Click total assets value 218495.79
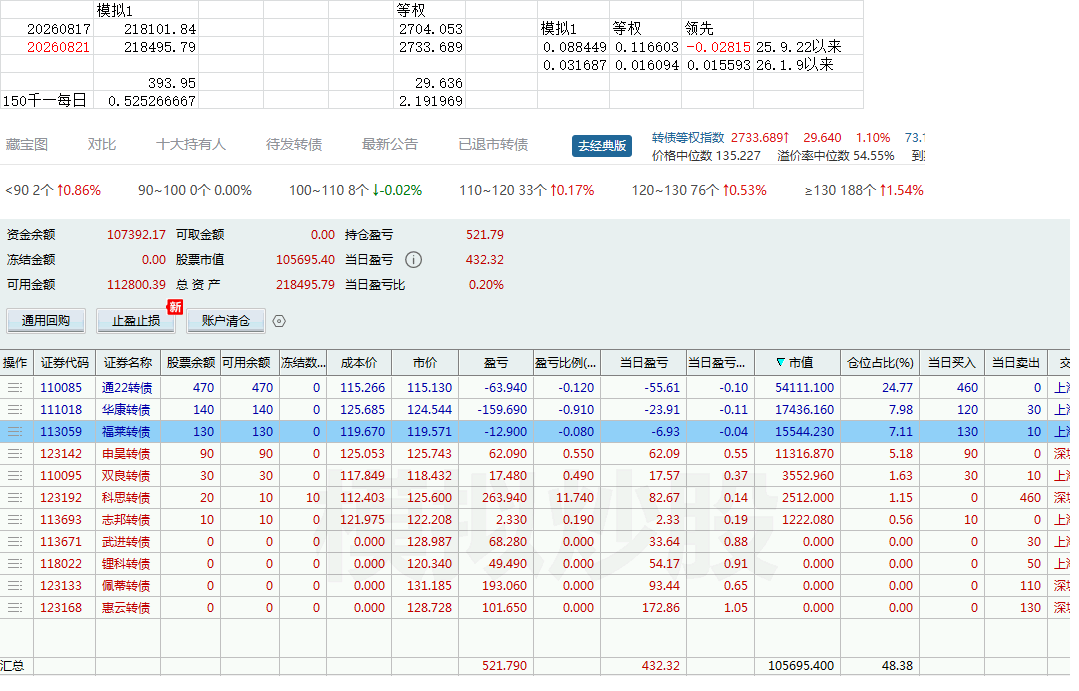Viewport: 1079px width, 691px height. [305, 284]
